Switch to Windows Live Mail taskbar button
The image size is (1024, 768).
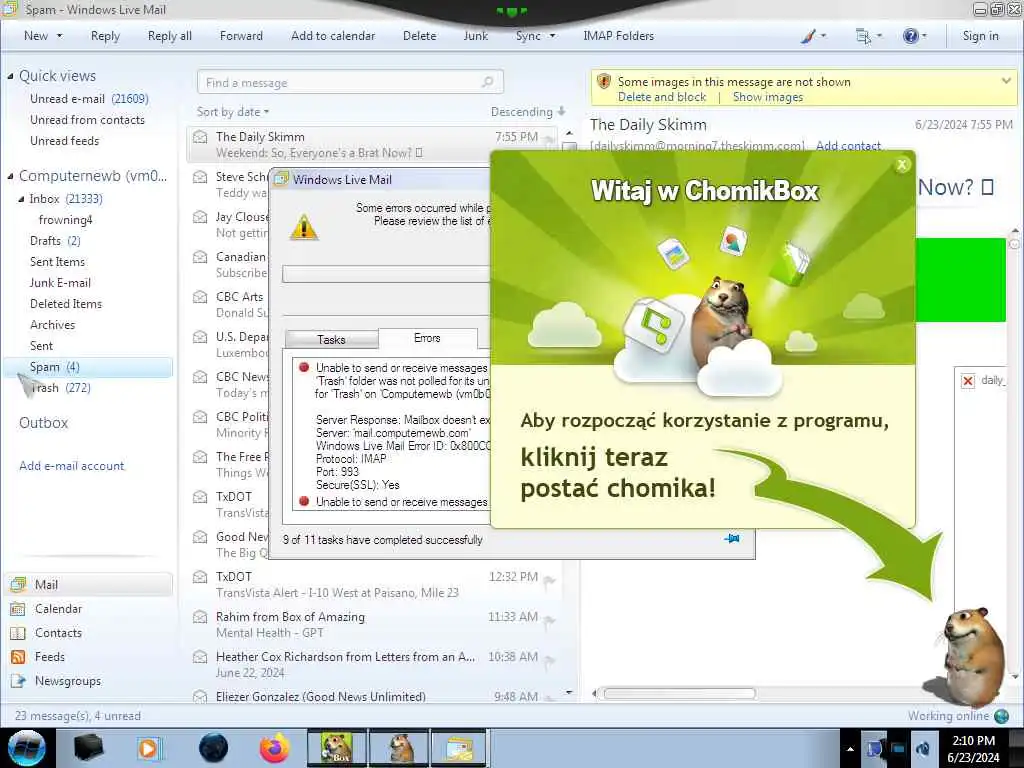460,748
